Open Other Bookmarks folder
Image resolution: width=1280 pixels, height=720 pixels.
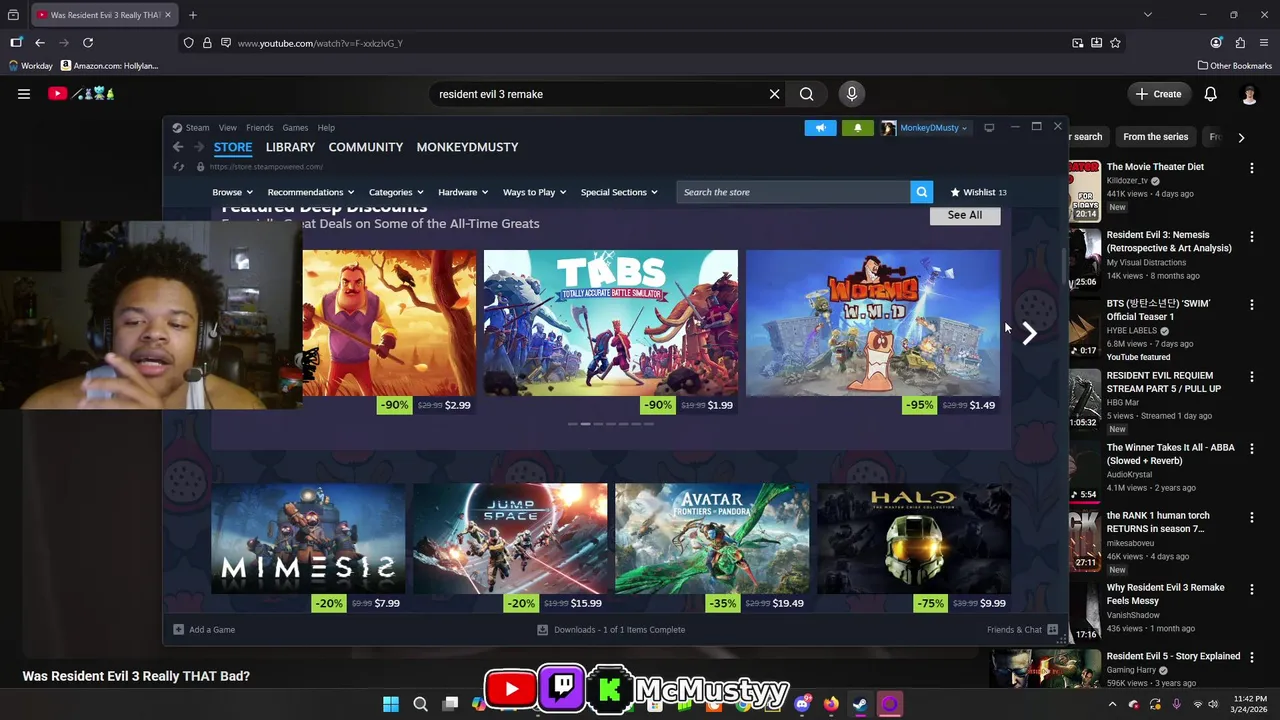click(x=1235, y=66)
